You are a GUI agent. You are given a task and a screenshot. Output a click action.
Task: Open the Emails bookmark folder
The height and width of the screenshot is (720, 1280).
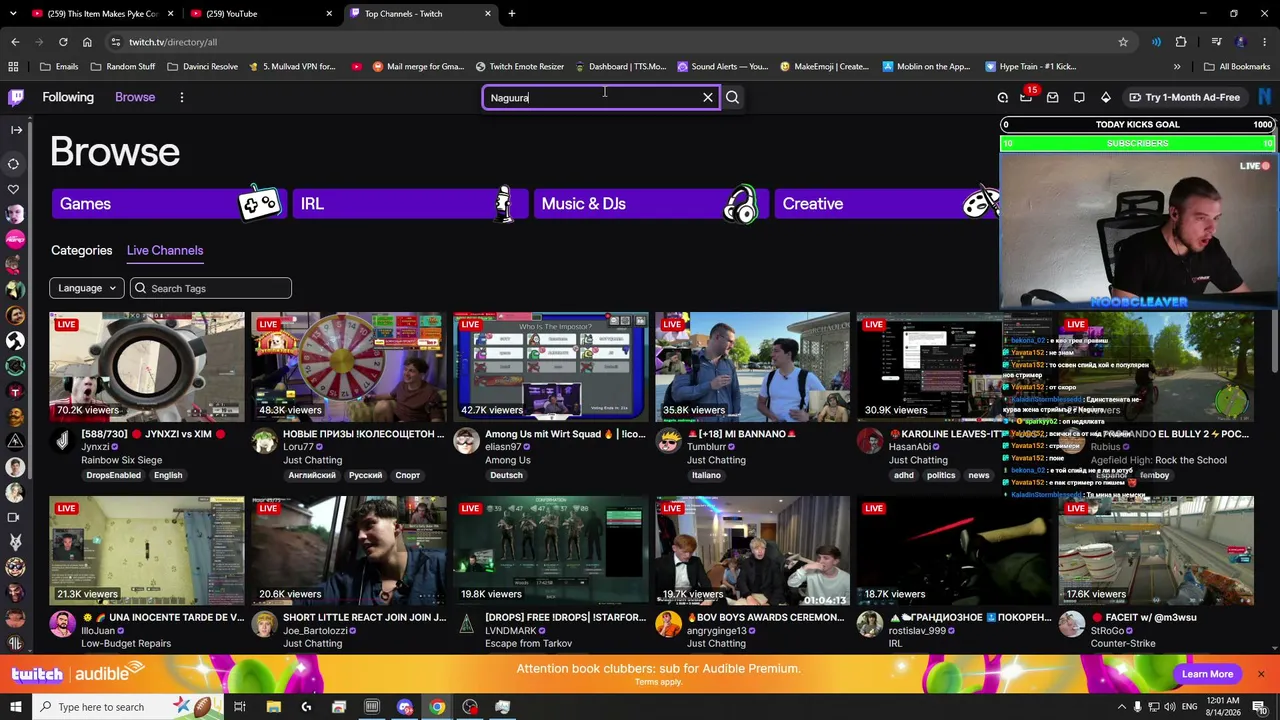[58, 67]
